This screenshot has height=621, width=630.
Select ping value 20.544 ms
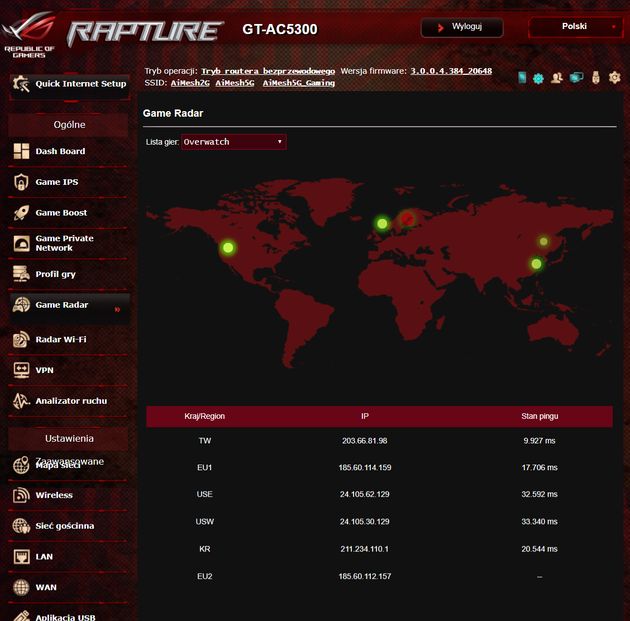coord(539,549)
